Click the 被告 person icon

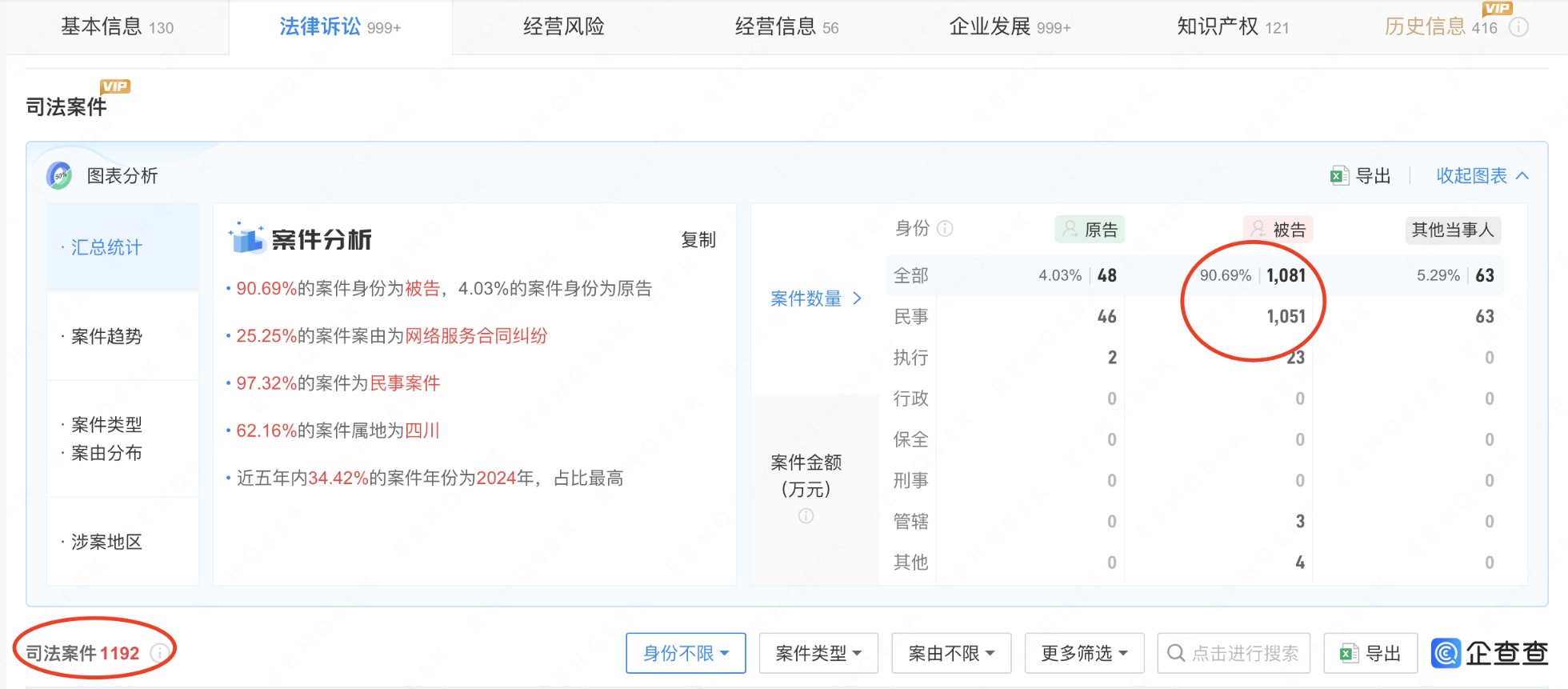pyautogui.click(x=1258, y=230)
